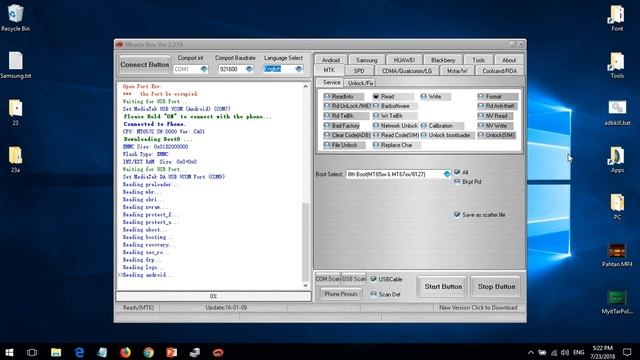Screen dimensions: 640x360
Task: Open the Font folder on desktop
Action: pos(617,18)
